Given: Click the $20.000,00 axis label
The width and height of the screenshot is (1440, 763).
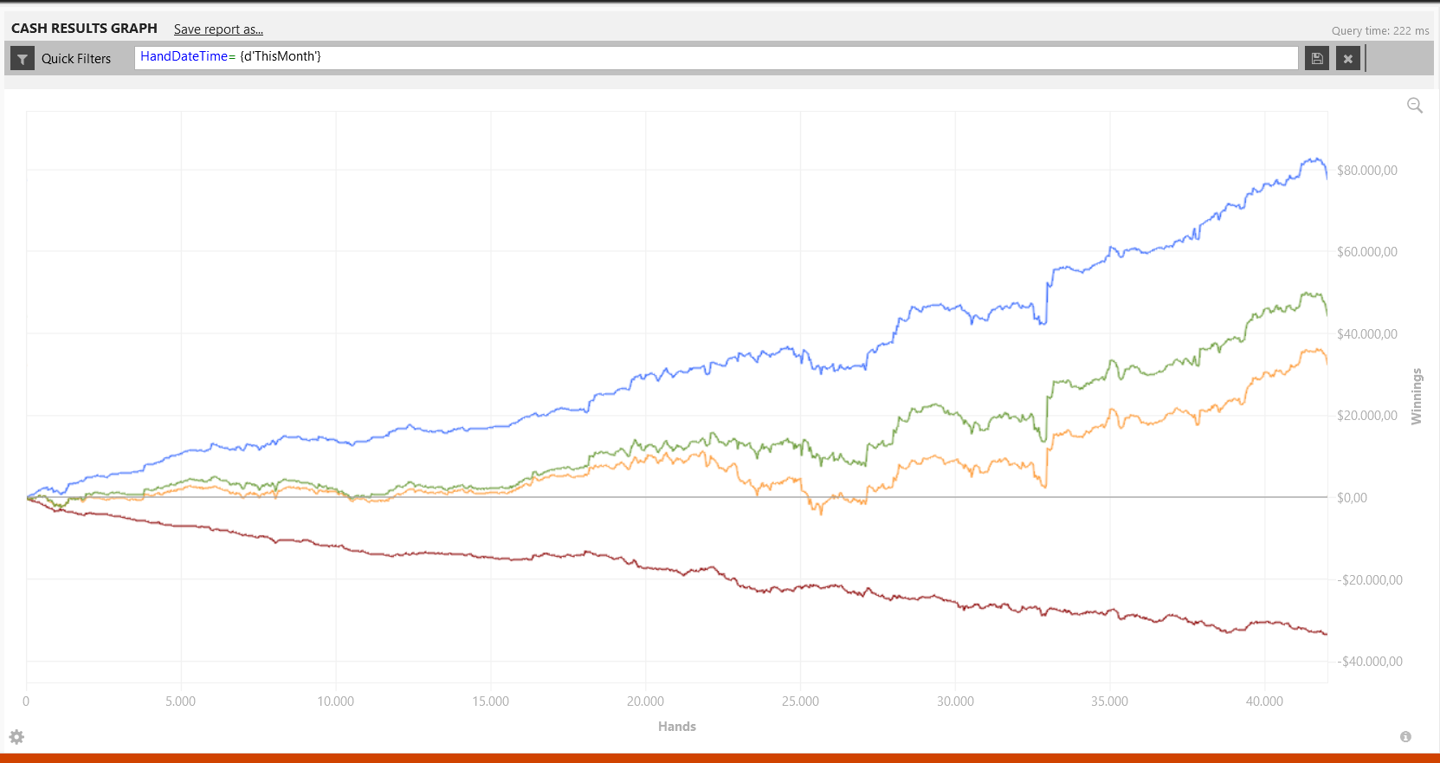Looking at the screenshot, I should (1367, 415).
